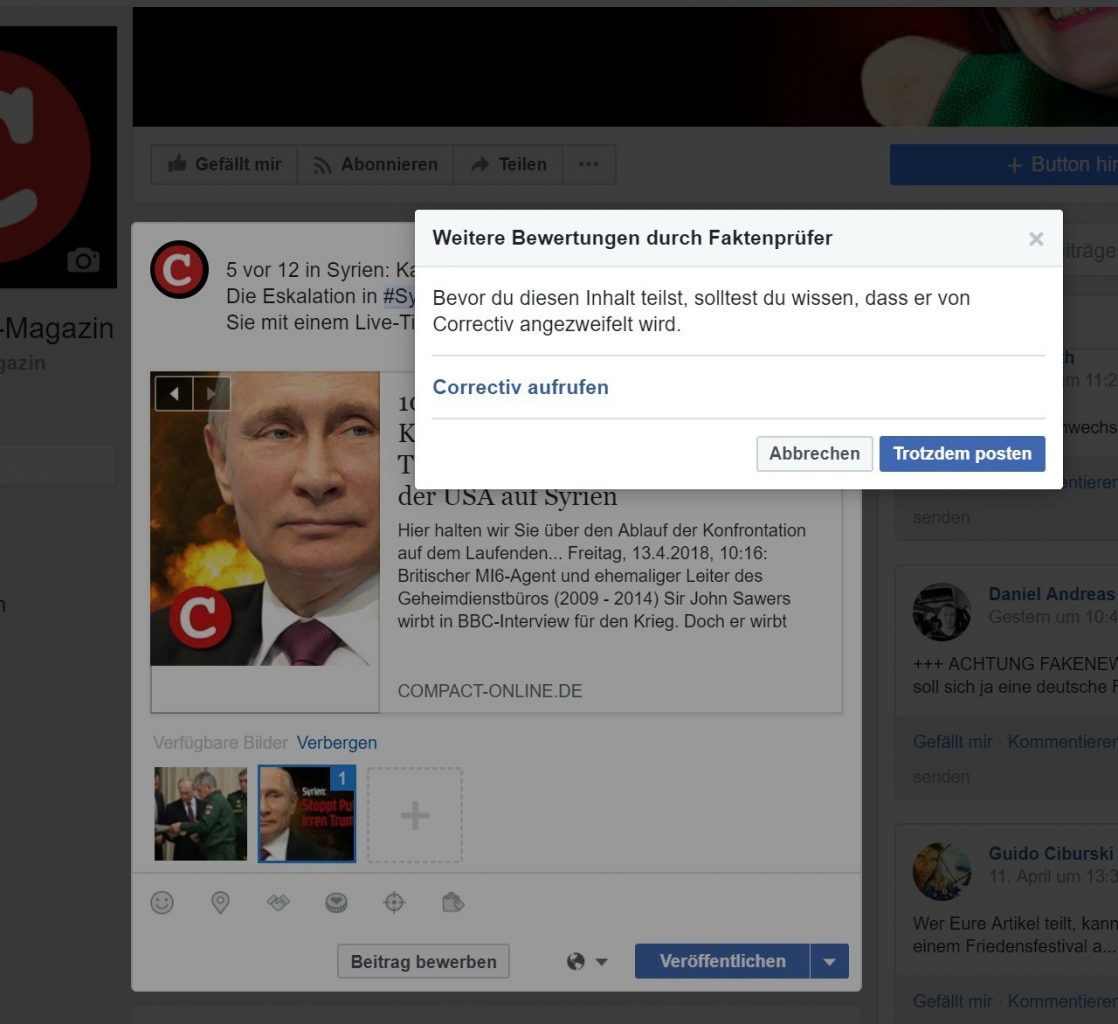Expand the dropdown arrow beside Veröffentlichen

pos(829,961)
